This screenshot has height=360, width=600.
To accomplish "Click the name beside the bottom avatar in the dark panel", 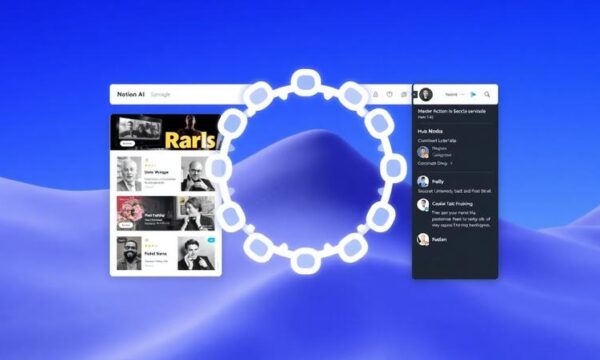I will [x=439, y=239].
